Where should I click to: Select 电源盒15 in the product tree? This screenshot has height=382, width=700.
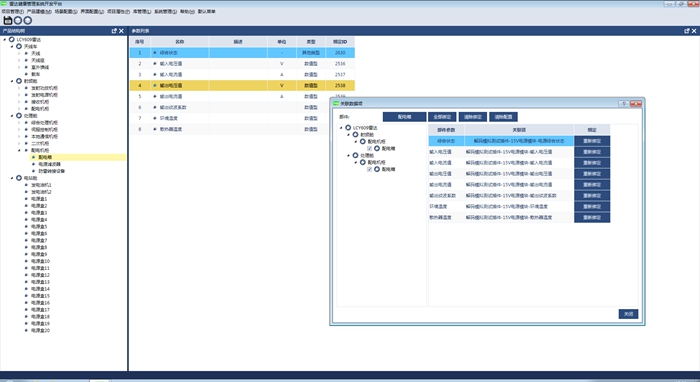pyautogui.click(x=40, y=296)
